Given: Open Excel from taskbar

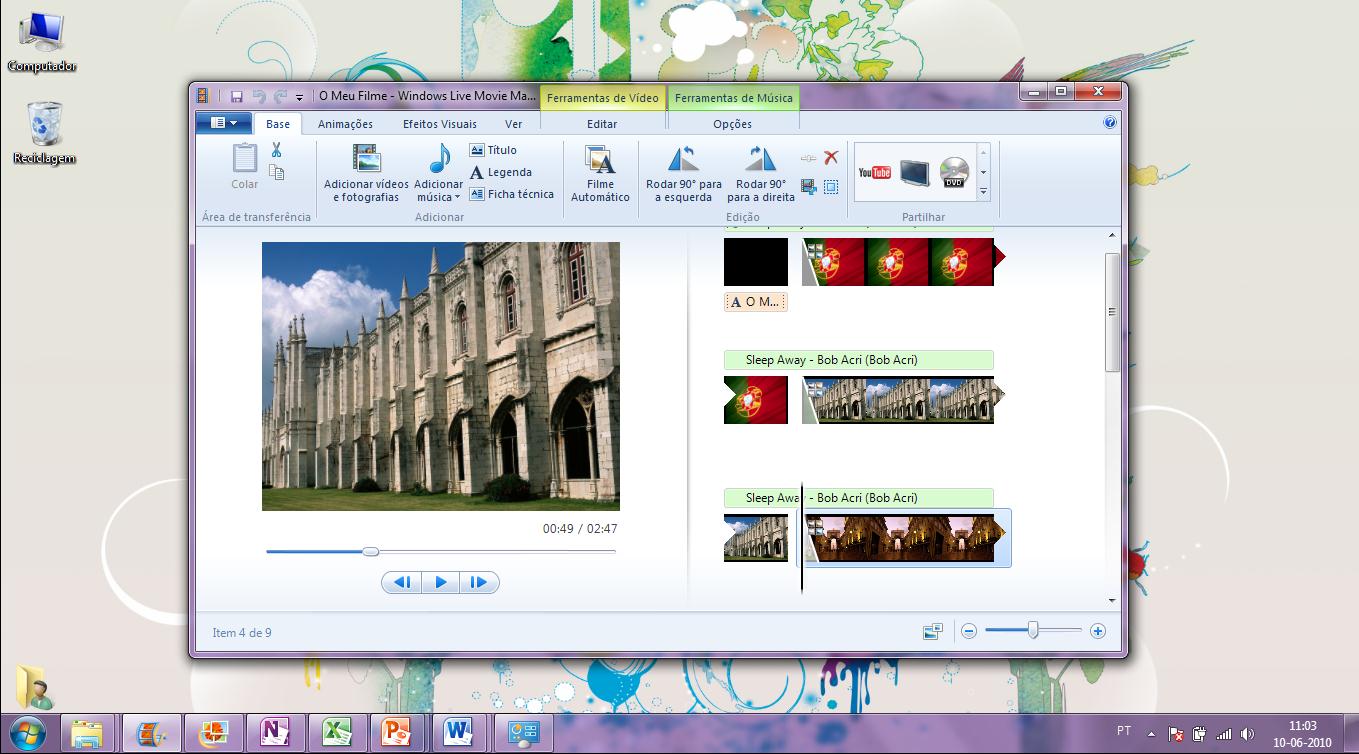Looking at the screenshot, I should pyautogui.click(x=336, y=733).
